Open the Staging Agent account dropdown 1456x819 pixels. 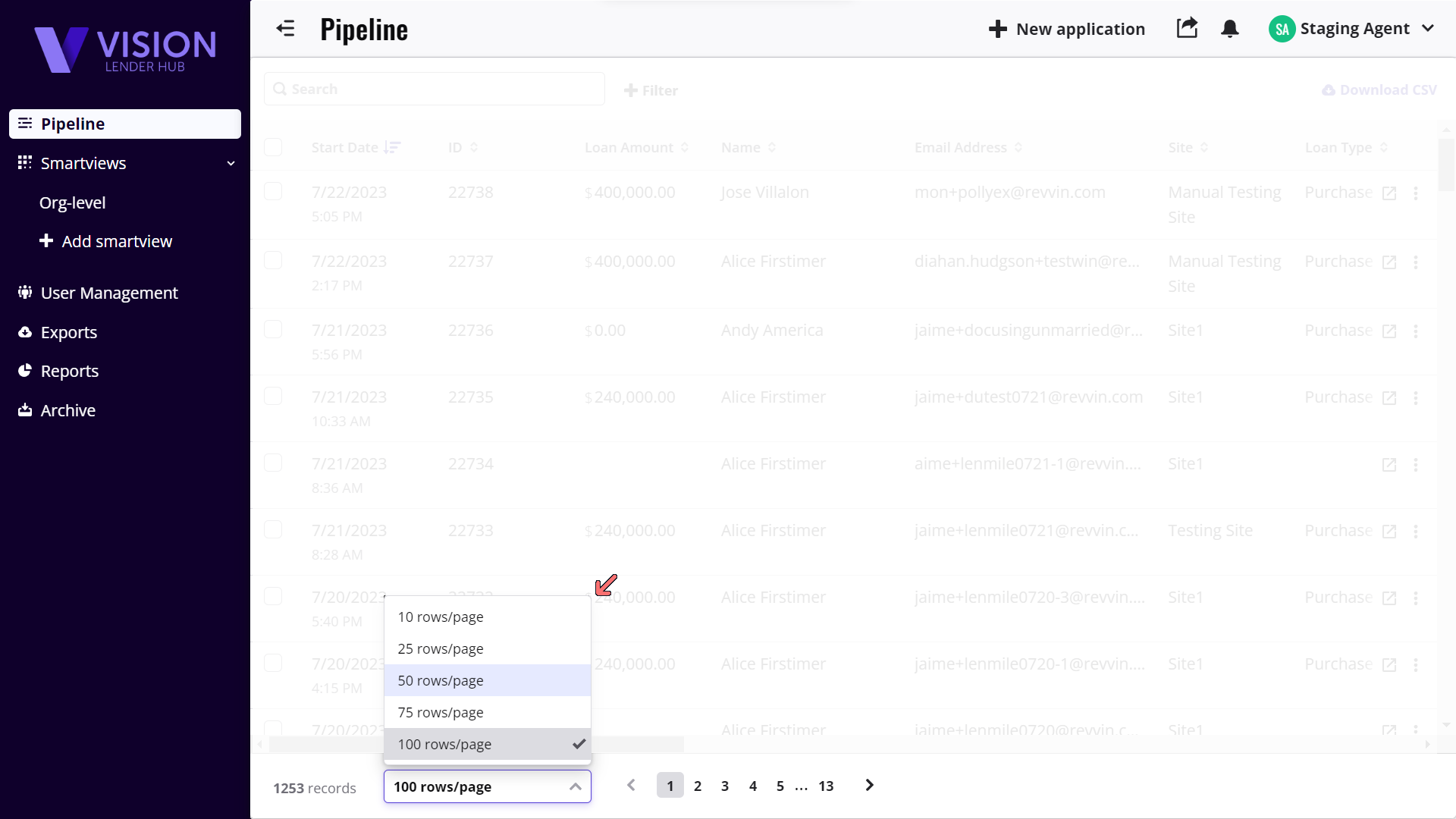tap(1428, 29)
